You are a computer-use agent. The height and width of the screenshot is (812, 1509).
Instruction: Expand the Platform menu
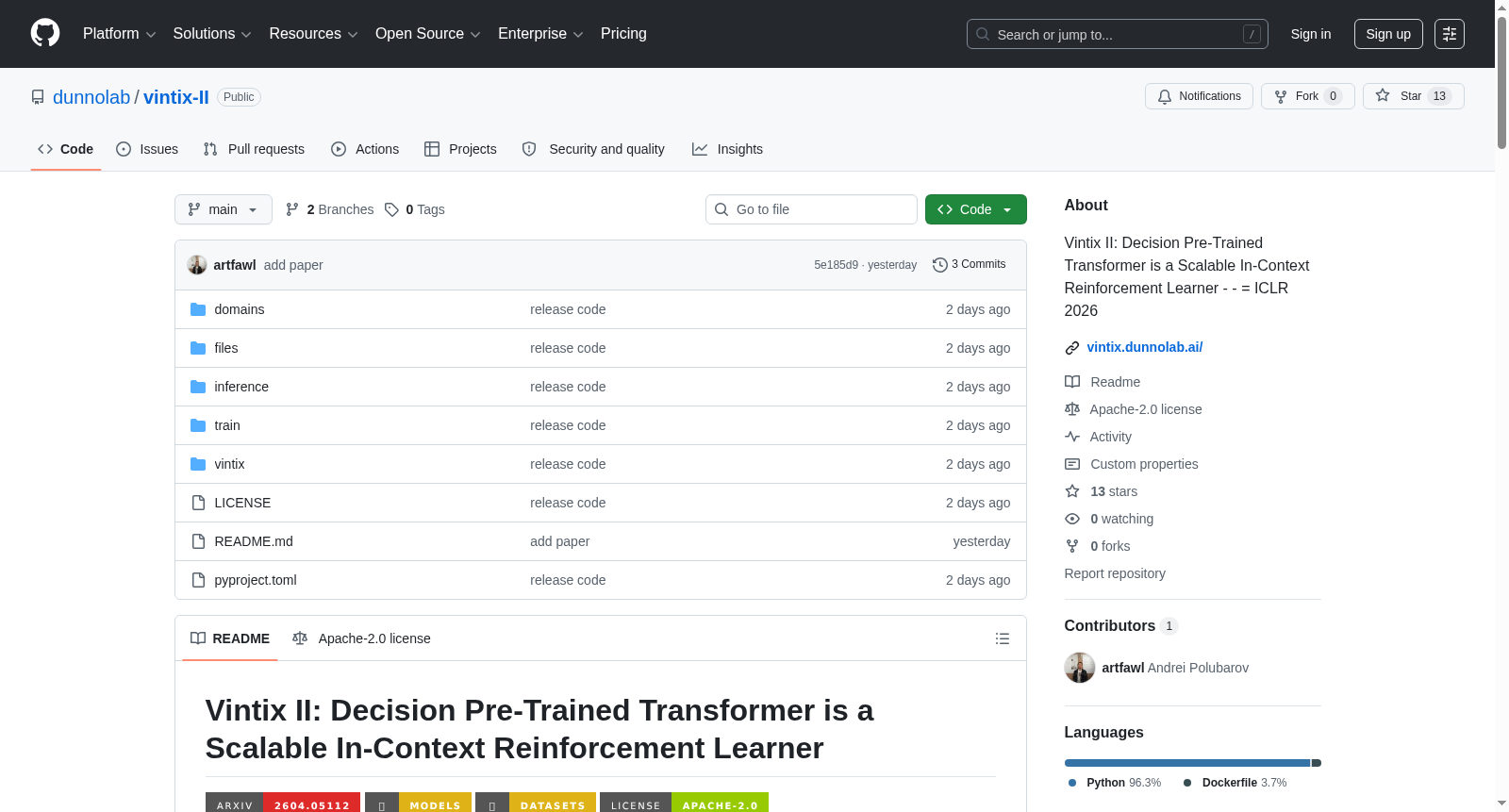click(x=120, y=34)
